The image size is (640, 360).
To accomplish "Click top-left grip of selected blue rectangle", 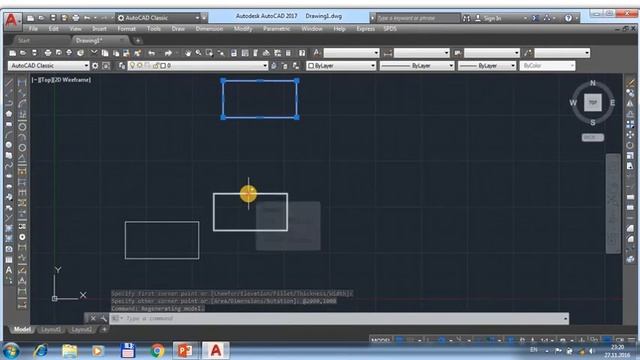I will click(x=223, y=81).
